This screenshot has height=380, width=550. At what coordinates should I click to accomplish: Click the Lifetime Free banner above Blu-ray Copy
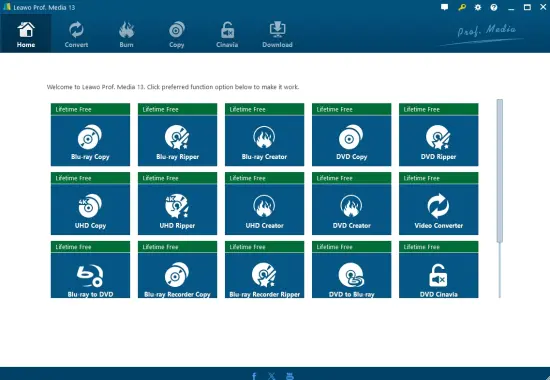(90, 109)
